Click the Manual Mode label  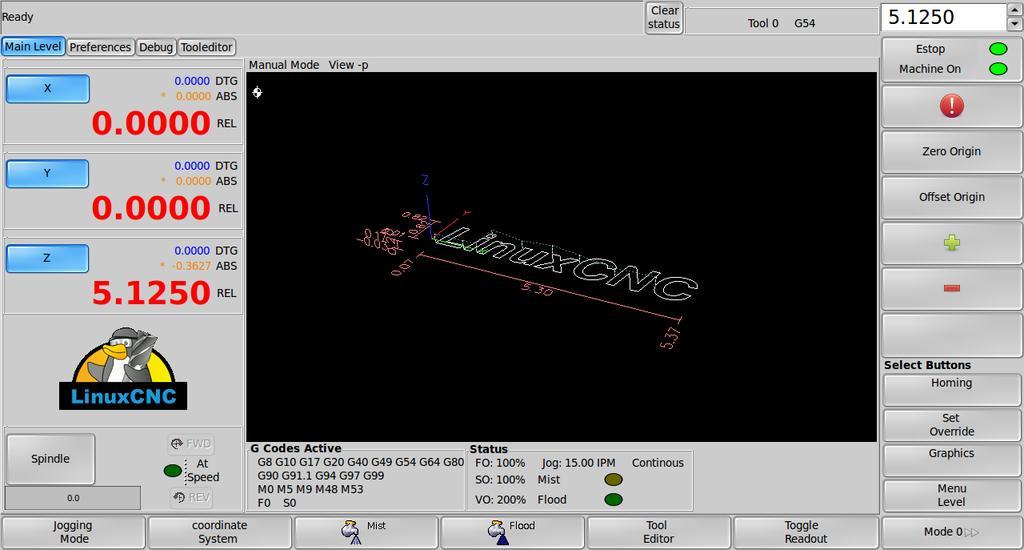point(284,65)
